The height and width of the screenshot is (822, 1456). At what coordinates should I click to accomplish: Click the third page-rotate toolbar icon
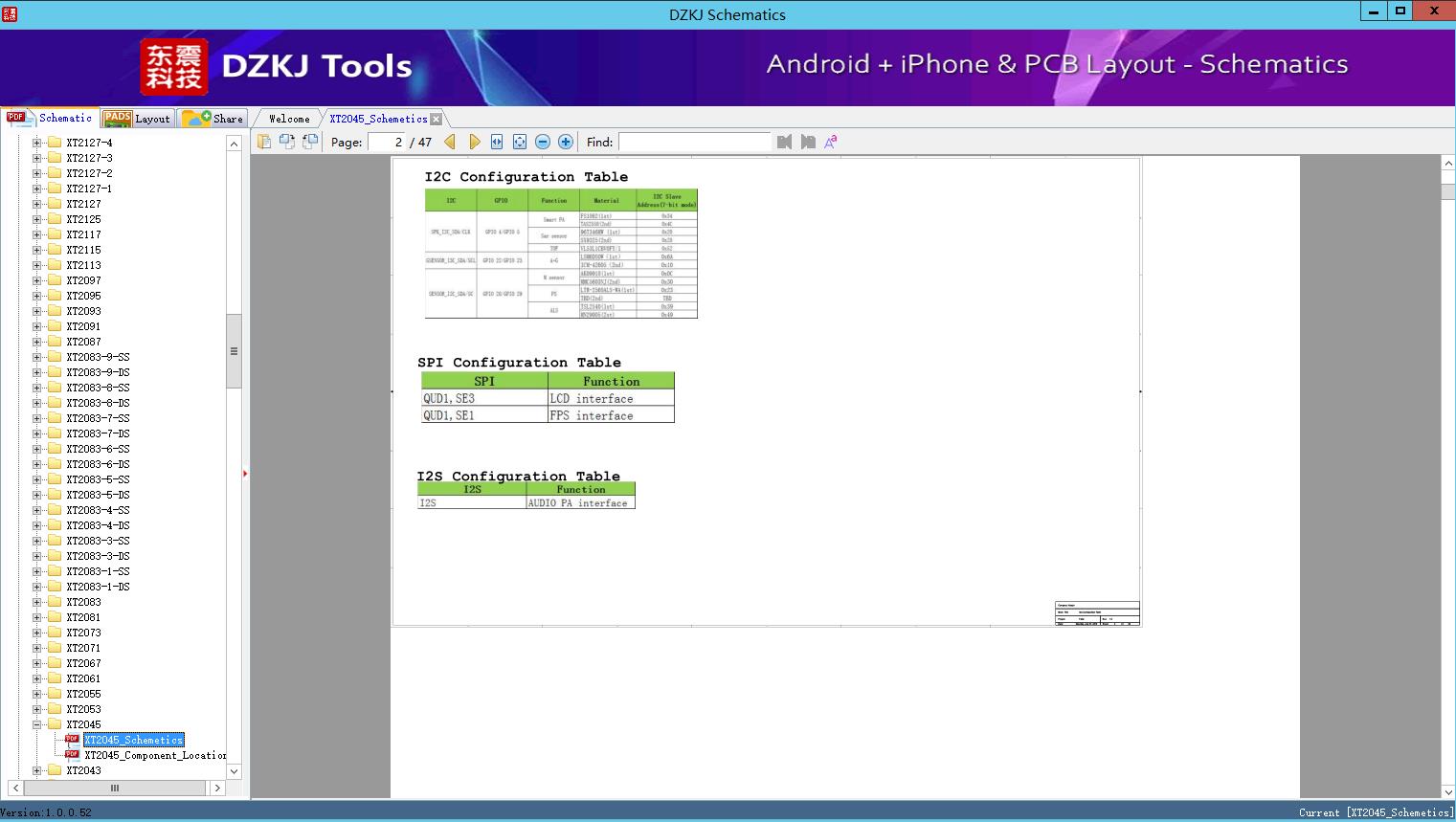tap(309, 142)
